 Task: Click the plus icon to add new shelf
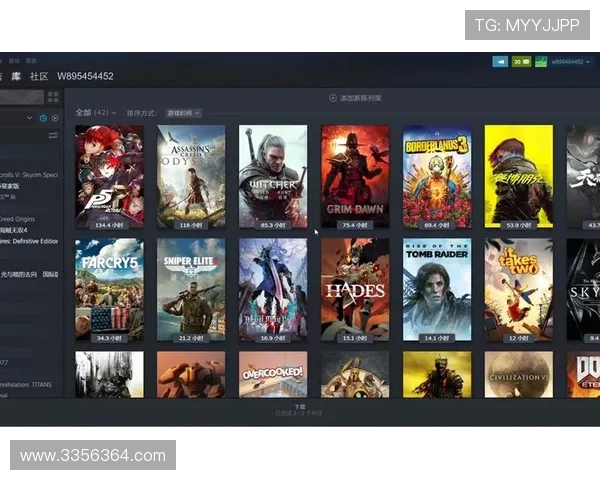click(333, 98)
